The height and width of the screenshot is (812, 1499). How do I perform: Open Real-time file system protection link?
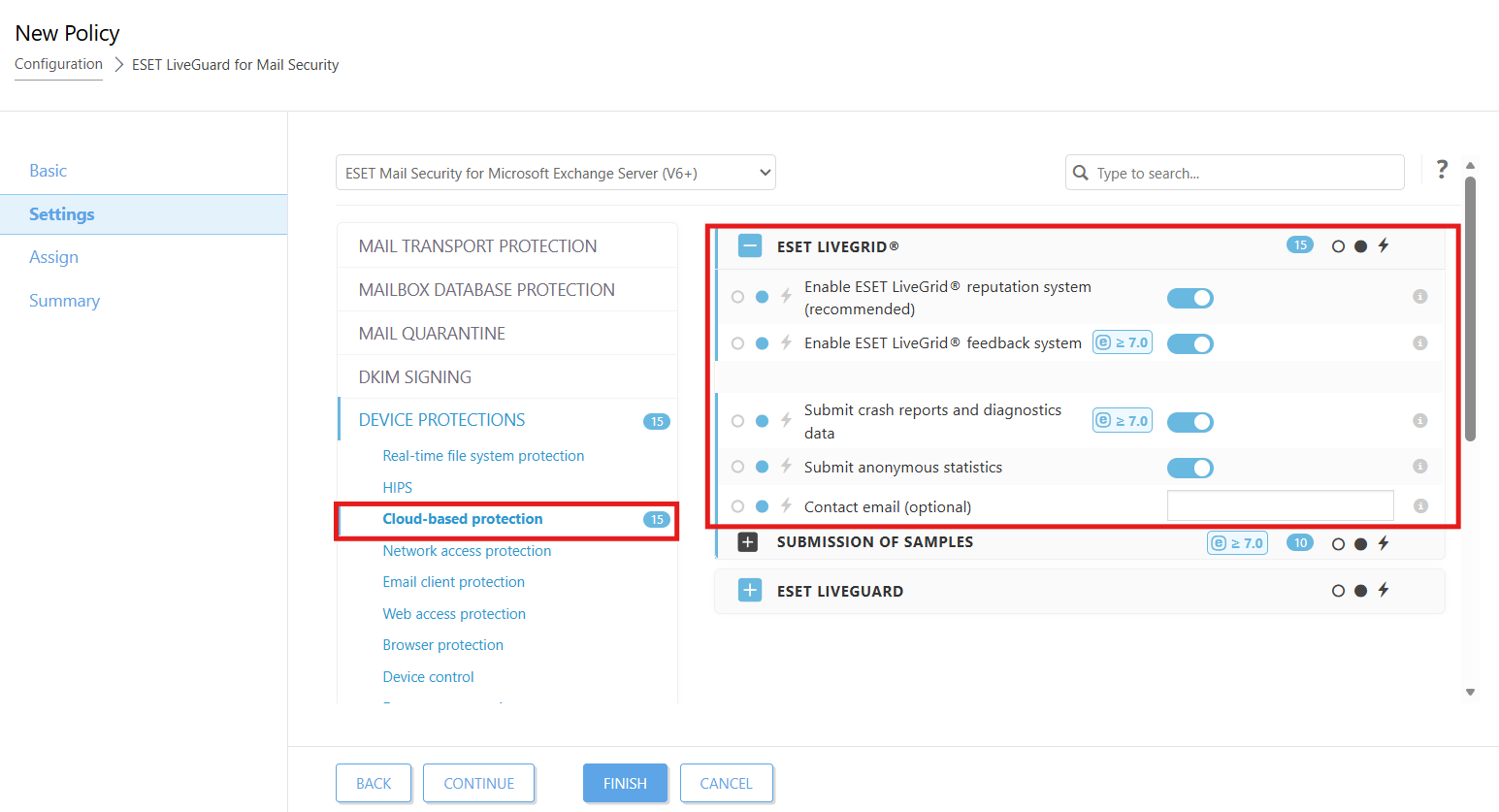pyautogui.click(x=483, y=456)
